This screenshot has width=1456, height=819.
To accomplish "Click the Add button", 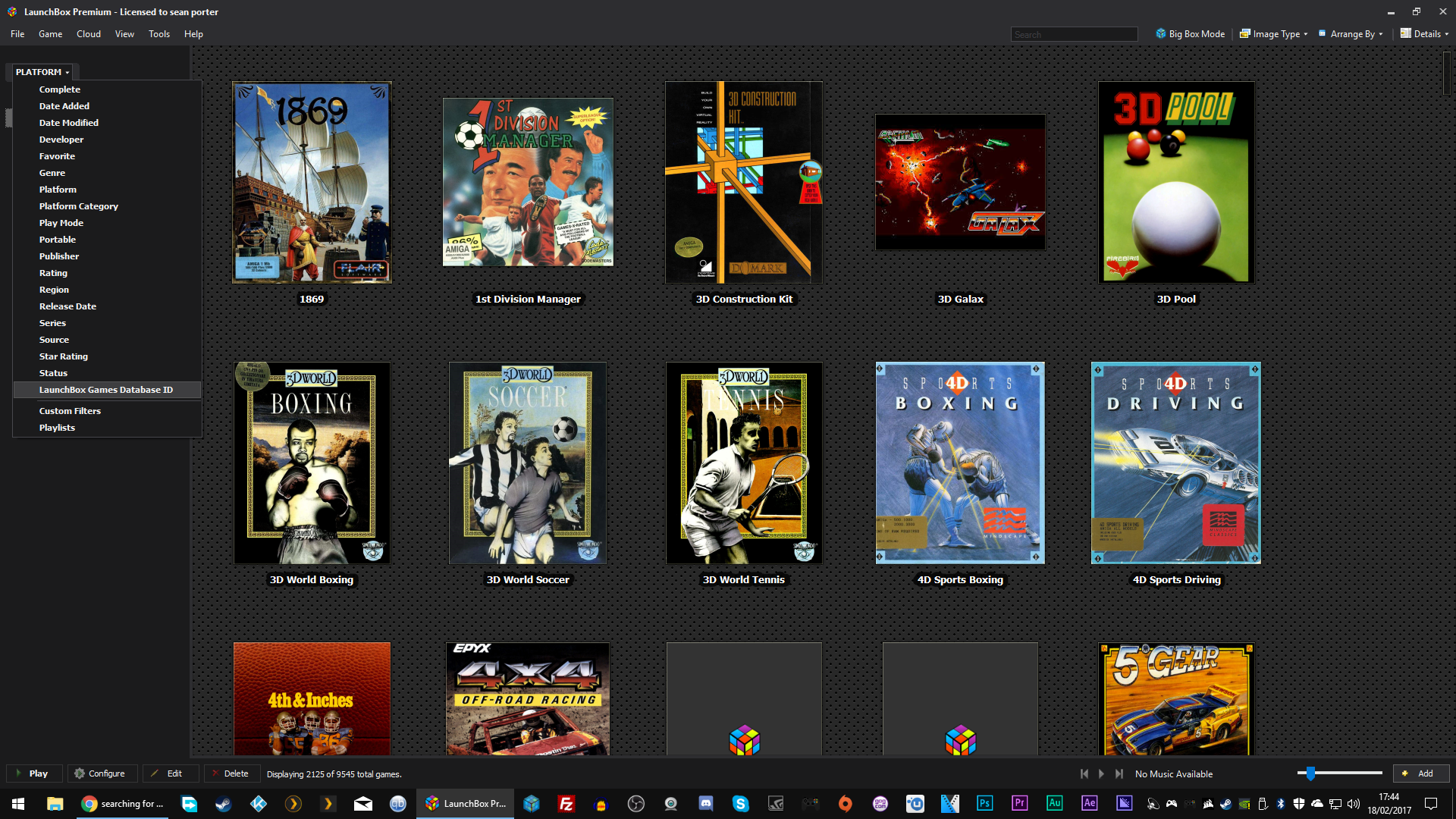I will tap(1420, 773).
